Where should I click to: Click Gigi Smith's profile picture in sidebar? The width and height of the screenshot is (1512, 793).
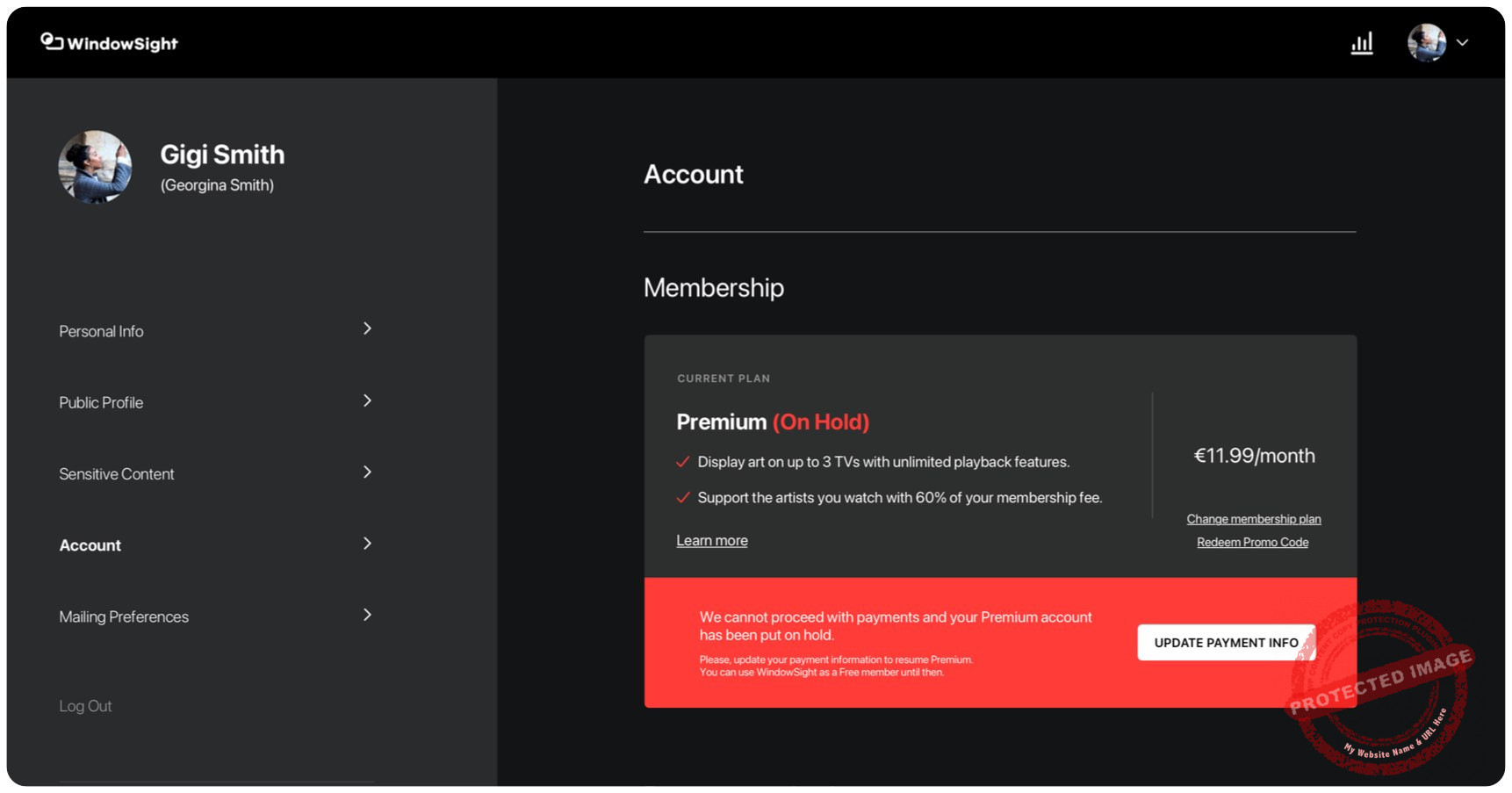(x=96, y=167)
